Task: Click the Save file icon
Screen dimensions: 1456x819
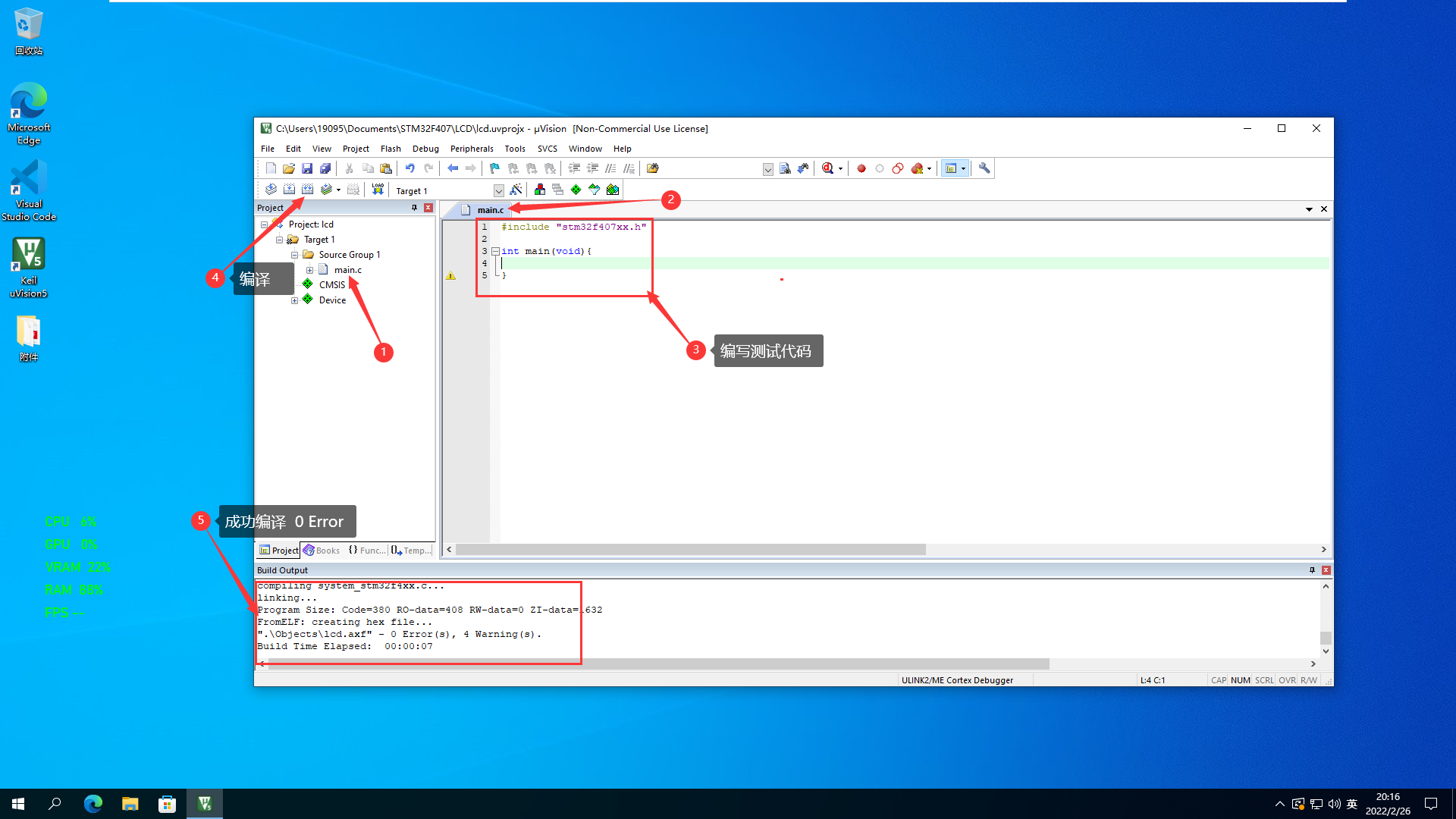Action: 307,168
